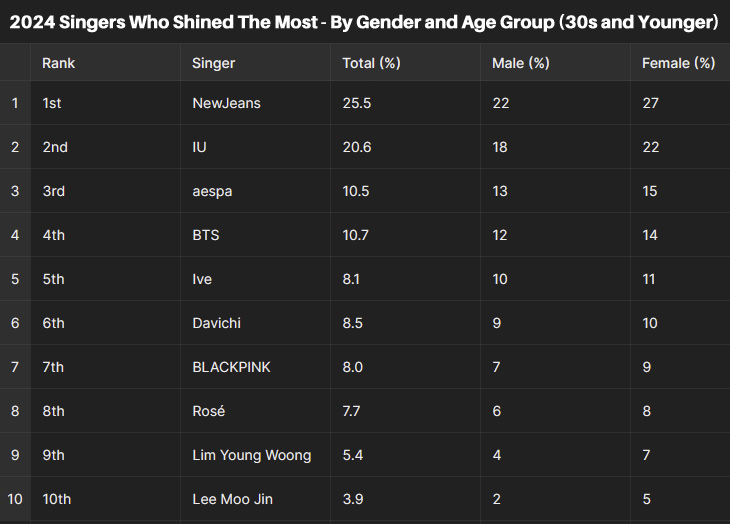Screen dimensions: 730x524
Task: Click total value 25.5 for NewJeans
Action: point(357,103)
